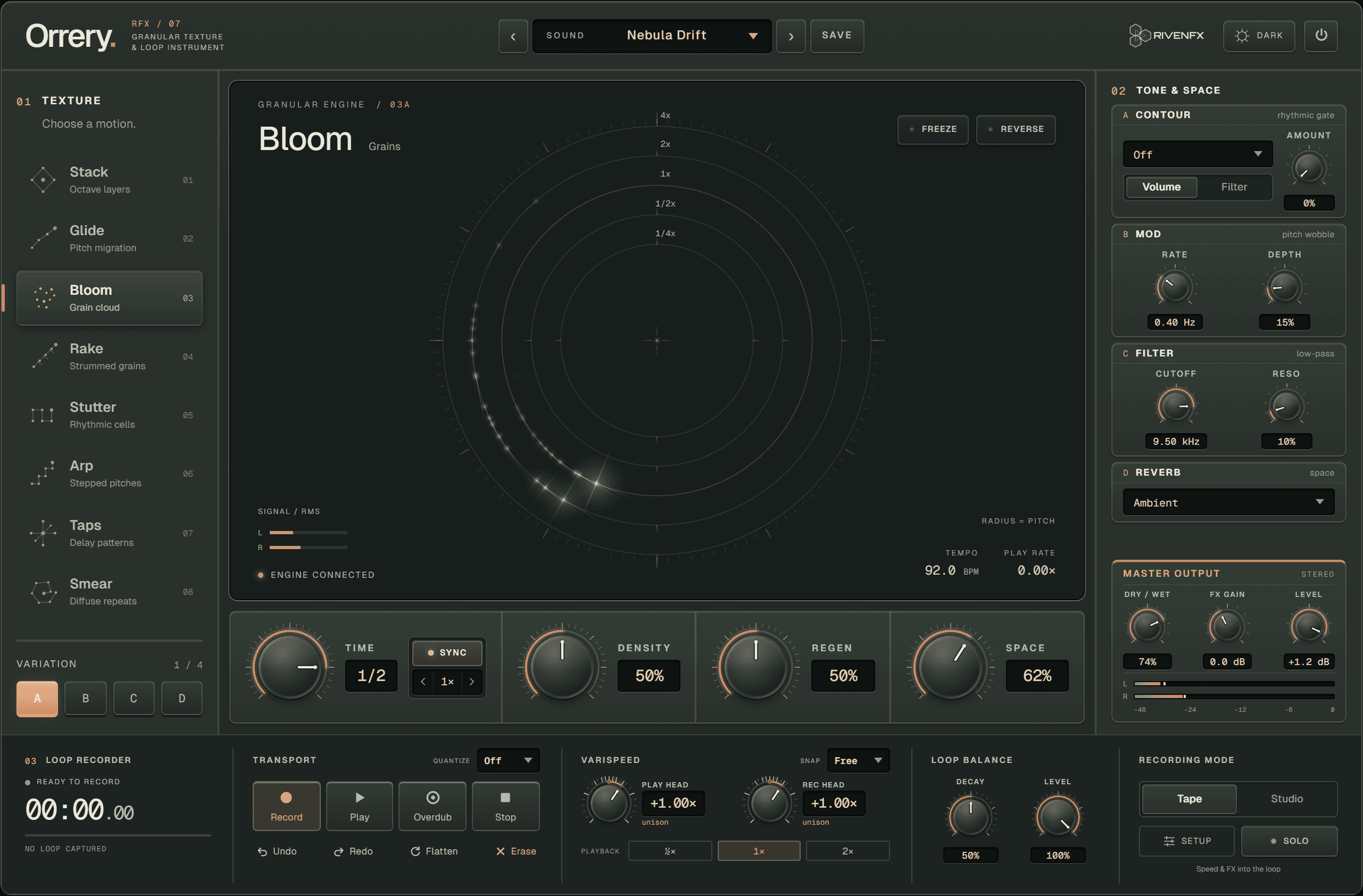Click the Flatten loop icon
Screen dimensions: 1363x896
click(415, 851)
